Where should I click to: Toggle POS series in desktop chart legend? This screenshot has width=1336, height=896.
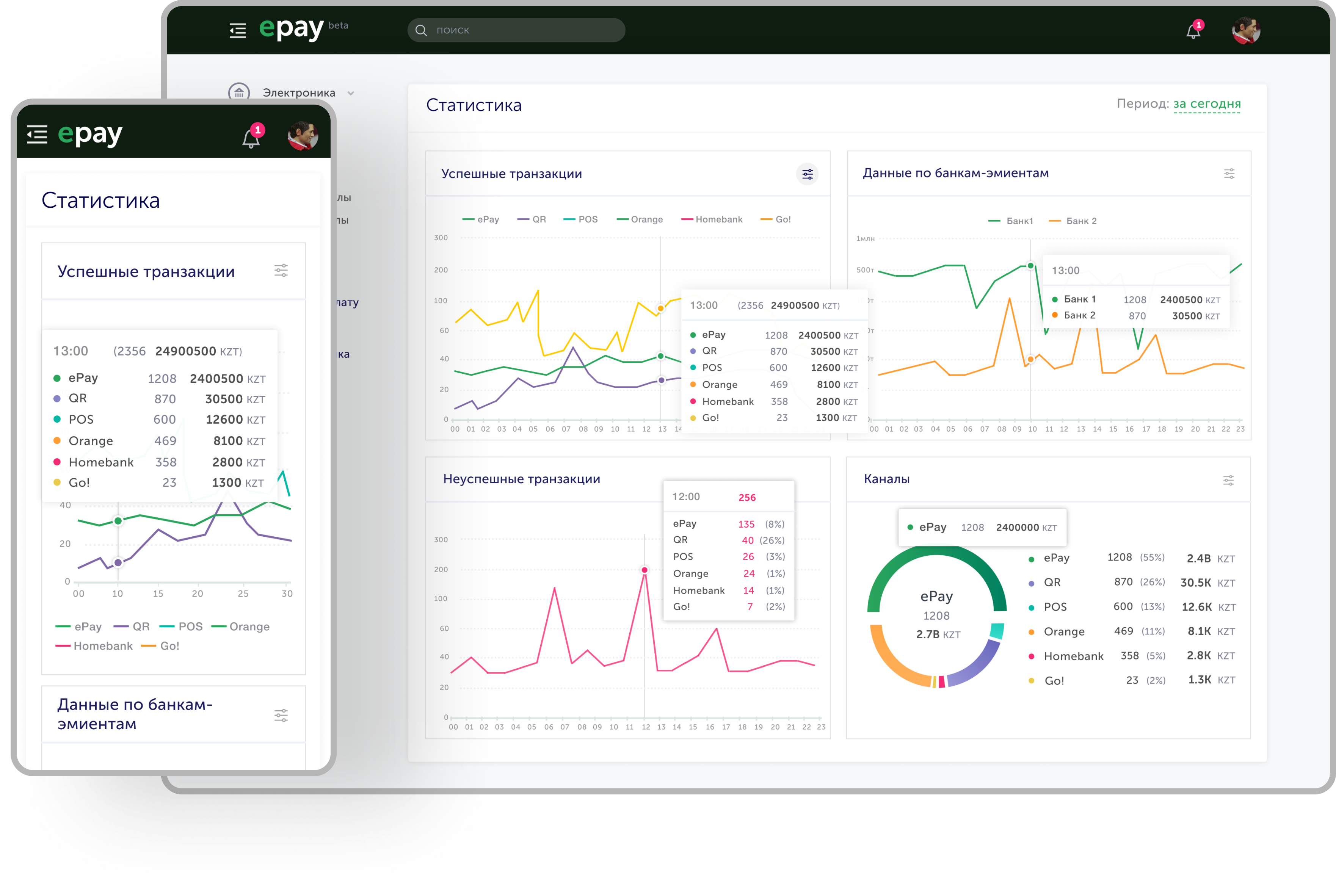point(580,219)
